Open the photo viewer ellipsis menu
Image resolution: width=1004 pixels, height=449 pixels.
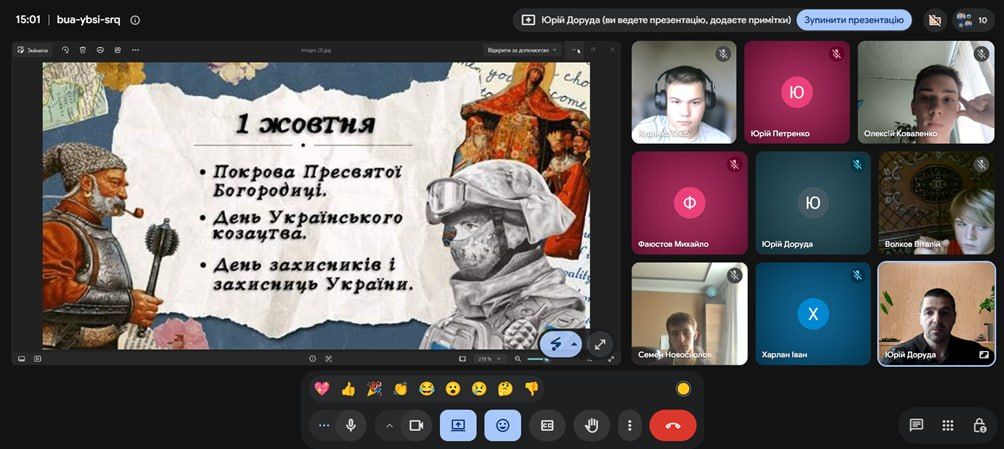click(x=135, y=50)
